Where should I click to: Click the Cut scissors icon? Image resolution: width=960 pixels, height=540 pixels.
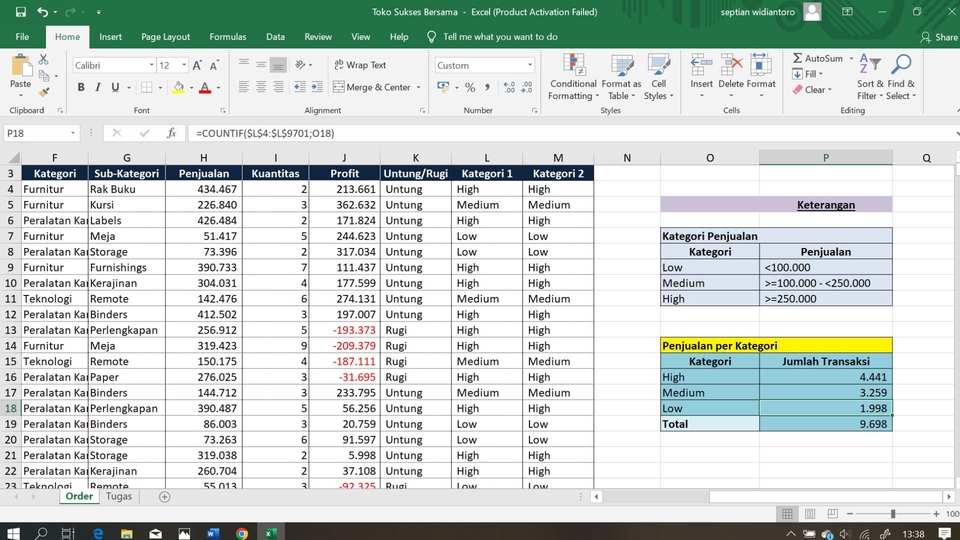[x=43, y=59]
